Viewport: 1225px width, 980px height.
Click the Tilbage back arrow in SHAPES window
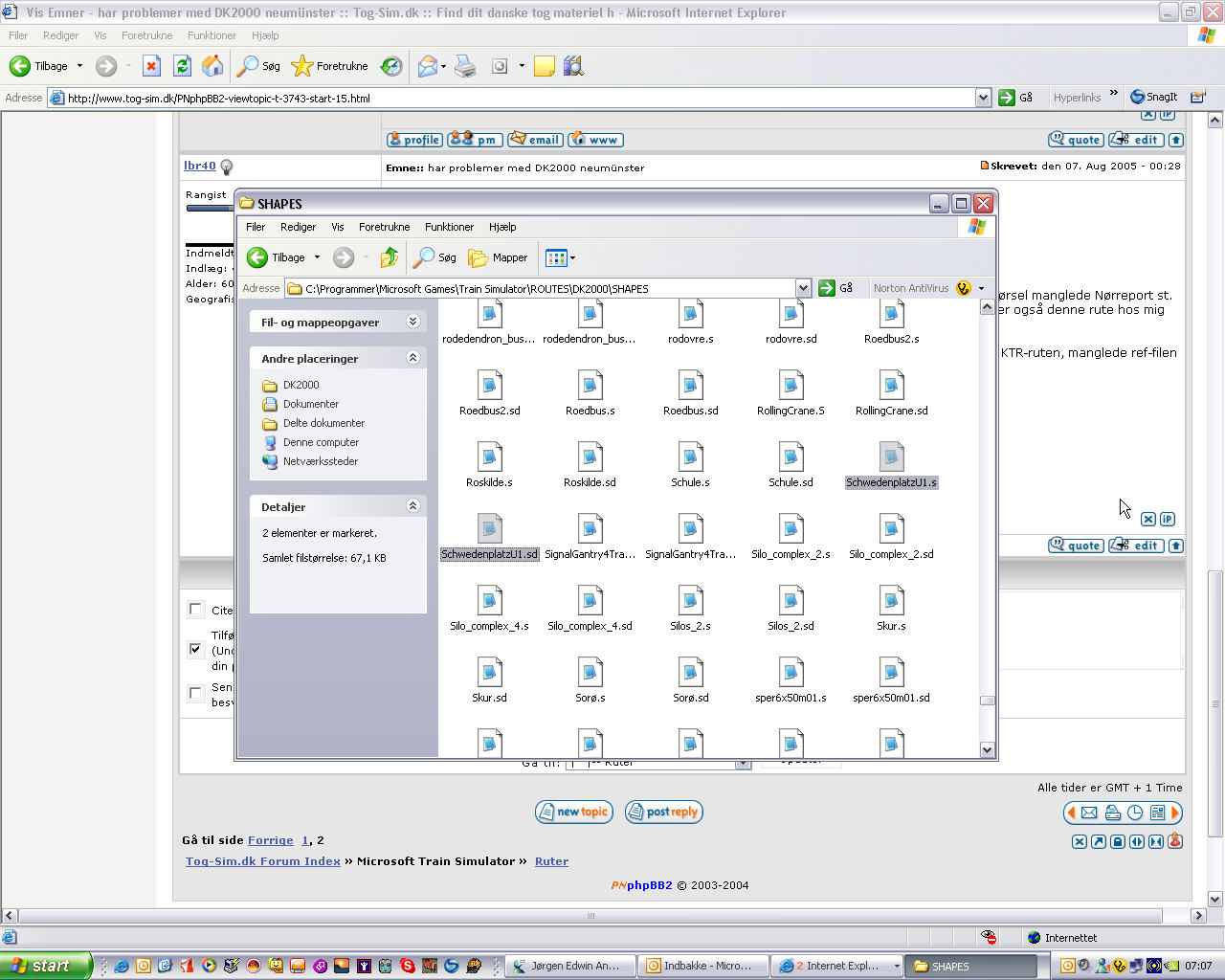[257, 257]
